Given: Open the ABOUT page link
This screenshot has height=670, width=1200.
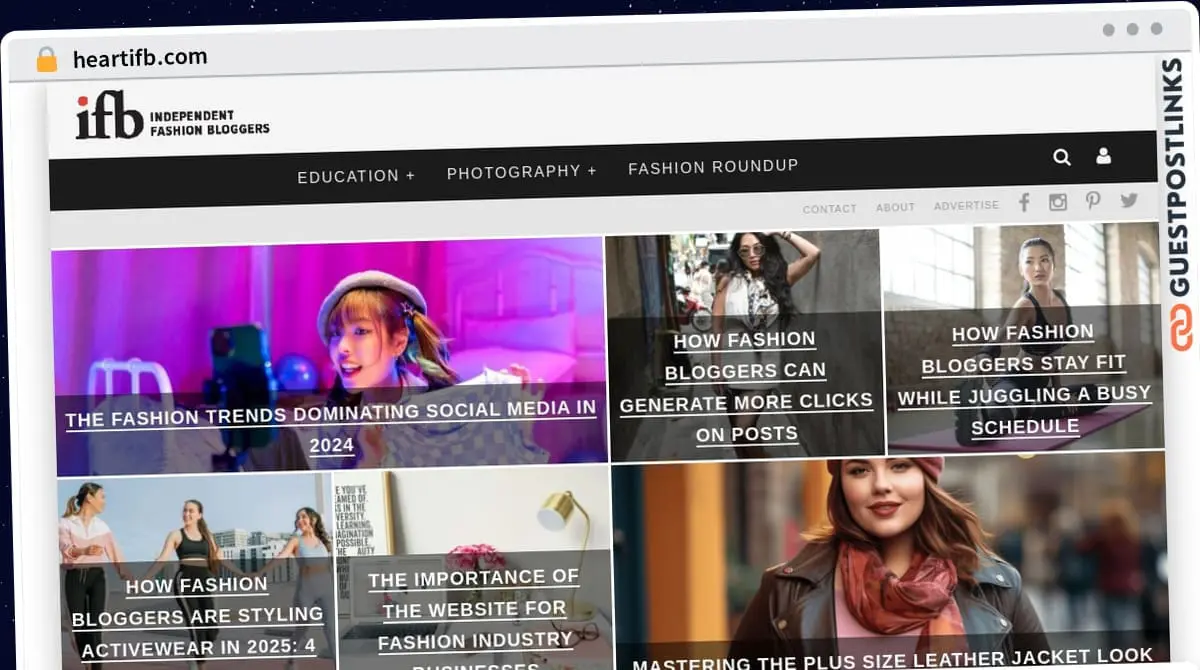Looking at the screenshot, I should 895,207.
